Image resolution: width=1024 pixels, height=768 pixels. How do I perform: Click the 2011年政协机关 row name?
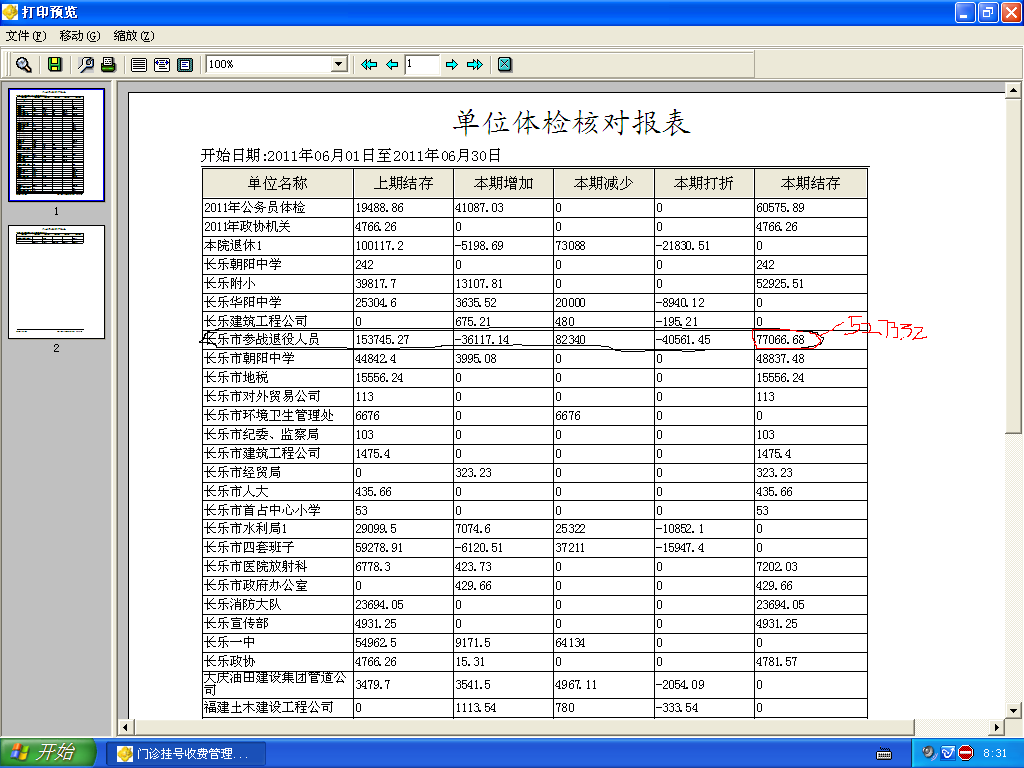point(248,227)
